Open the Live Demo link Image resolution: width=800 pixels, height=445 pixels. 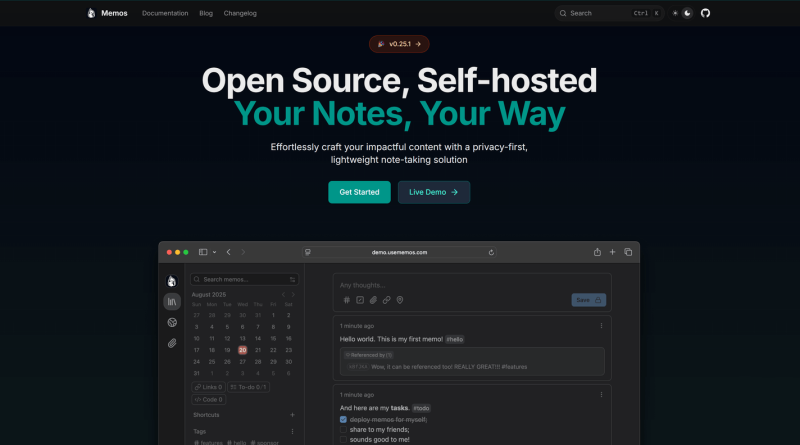[x=433, y=192]
